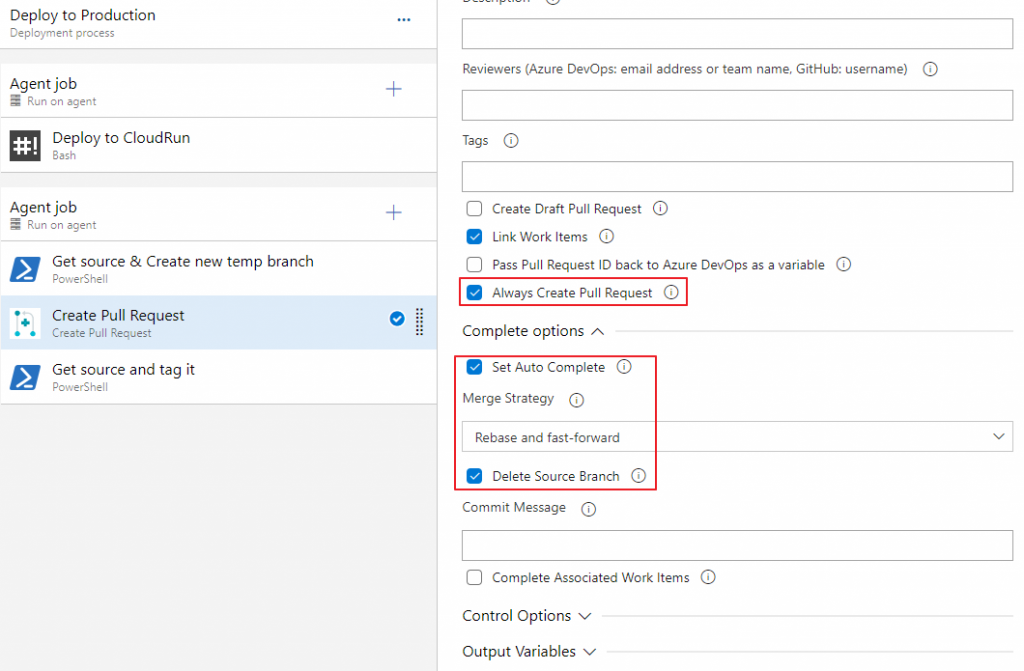The width and height of the screenshot is (1024, 671).
Task: Enable Create Draft Pull Request checkbox
Action: (474, 208)
